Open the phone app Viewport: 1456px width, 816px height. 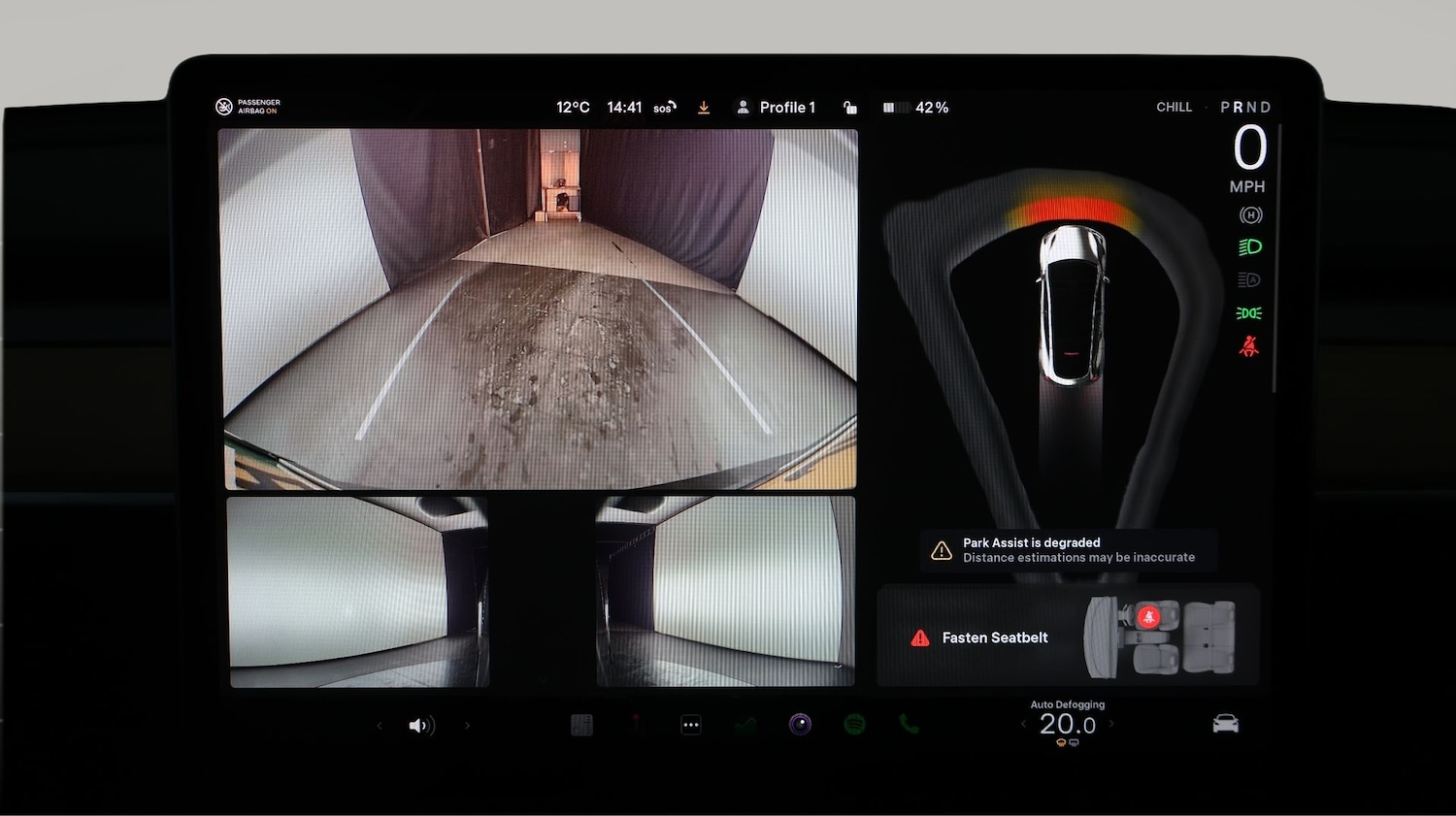coord(909,724)
